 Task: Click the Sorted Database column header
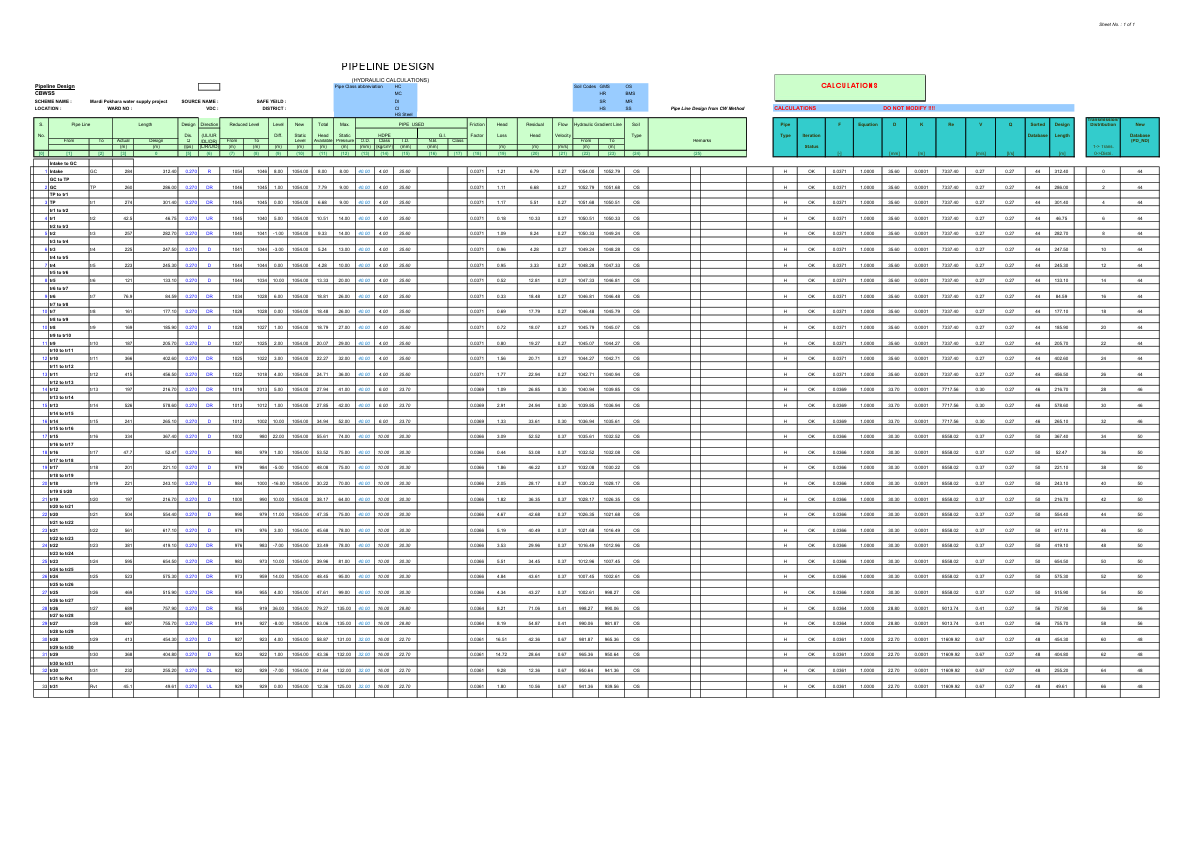click(x=1038, y=130)
